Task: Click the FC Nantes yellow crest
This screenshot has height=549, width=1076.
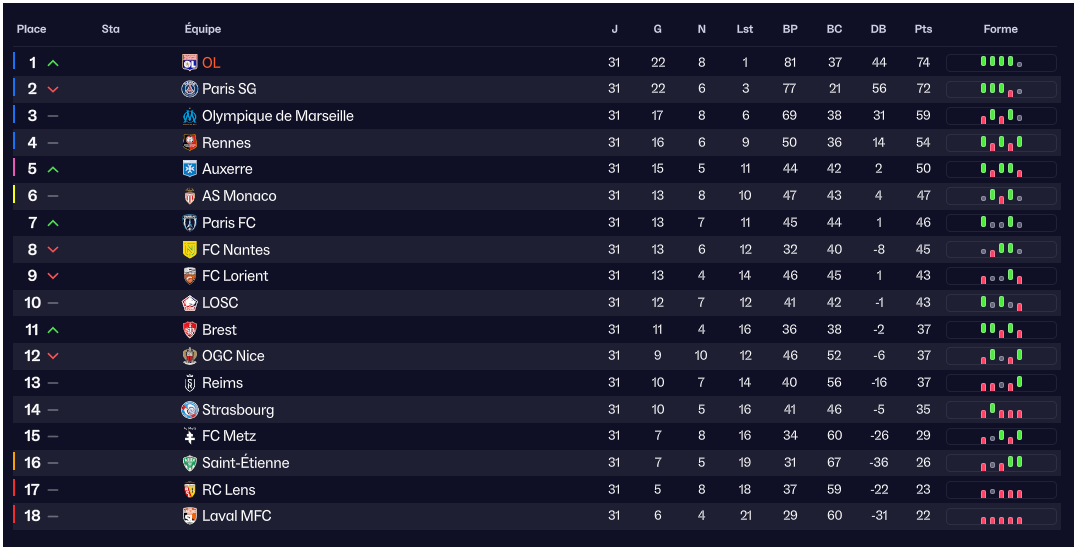Action: pyautogui.click(x=190, y=250)
